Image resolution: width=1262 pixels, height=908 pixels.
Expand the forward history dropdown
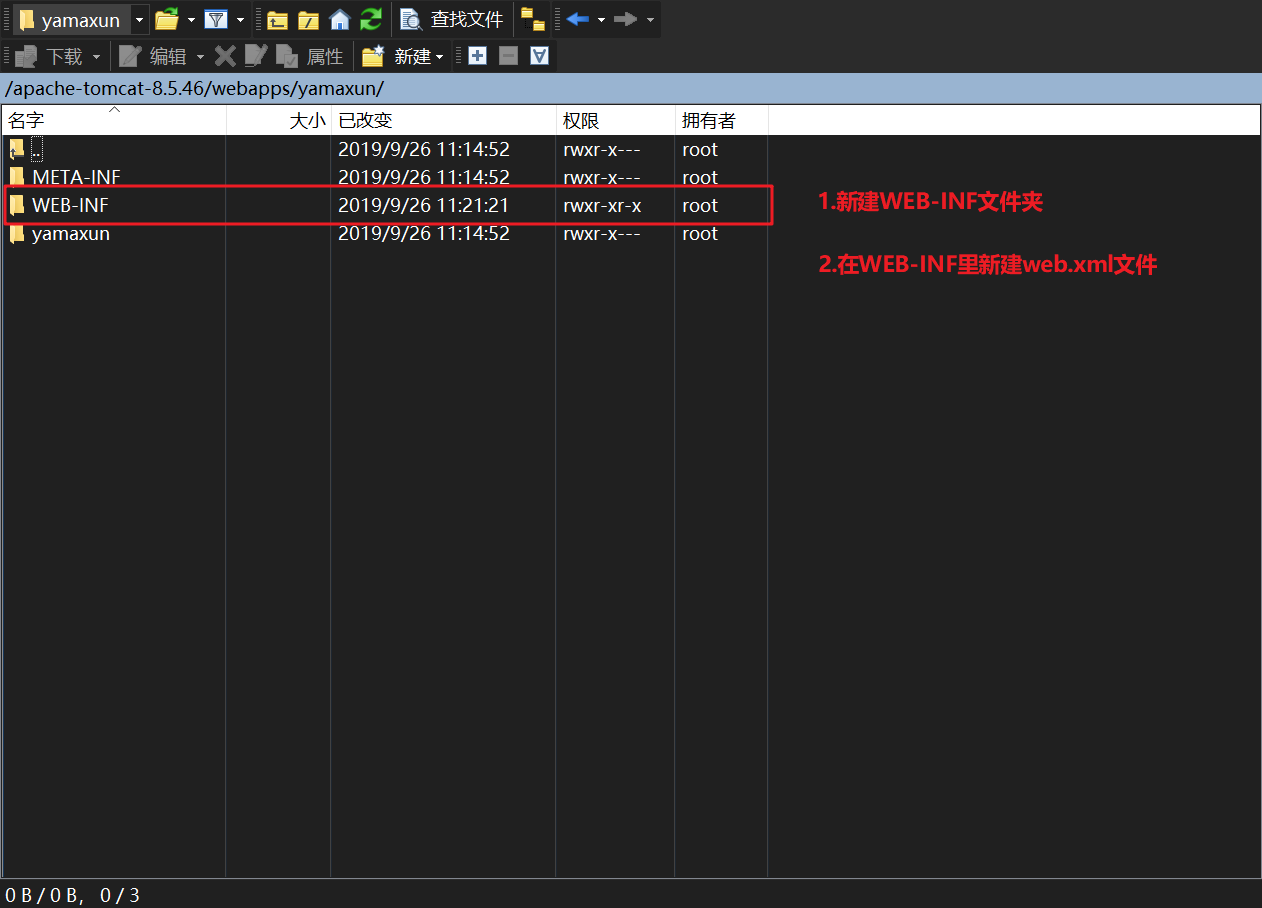[x=650, y=19]
